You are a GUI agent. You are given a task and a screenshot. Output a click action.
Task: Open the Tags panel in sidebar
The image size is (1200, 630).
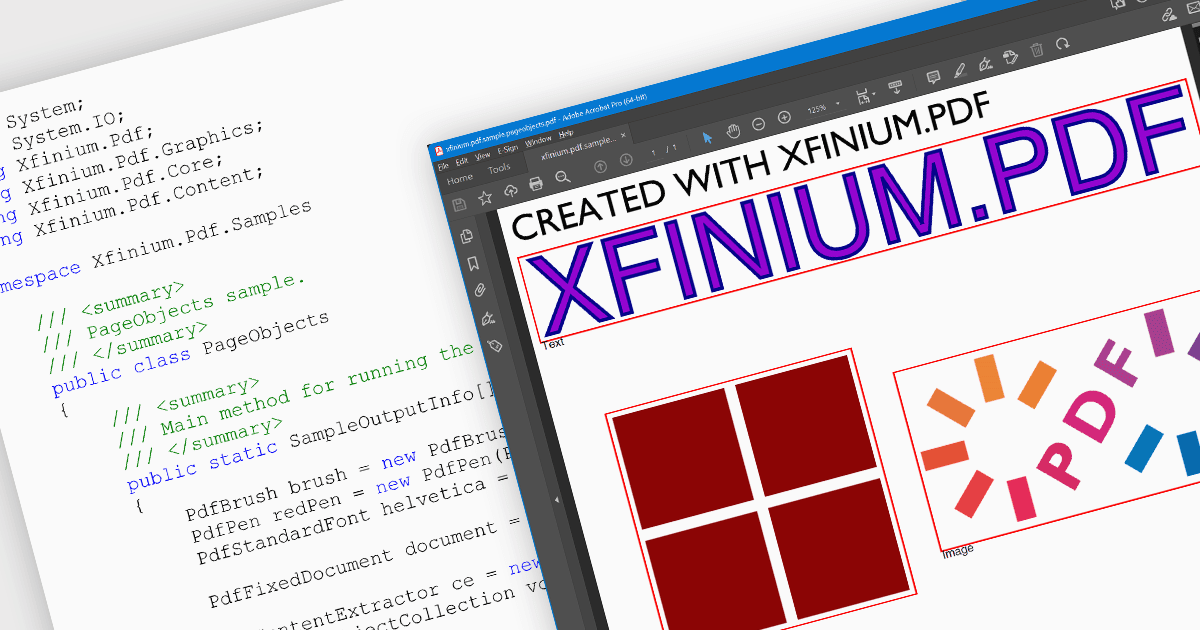pos(494,346)
